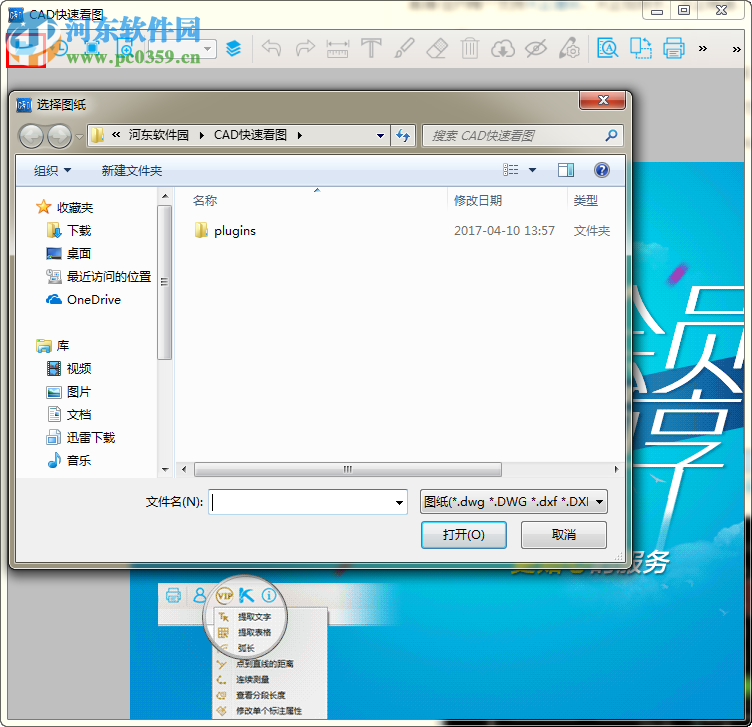Click the undo arrow in the toolbar

pos(271,48)
